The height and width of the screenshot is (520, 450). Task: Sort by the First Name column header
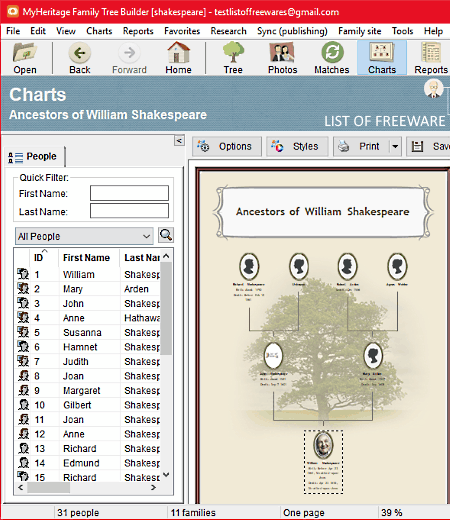pyautogui.click(x=89, y=258)
